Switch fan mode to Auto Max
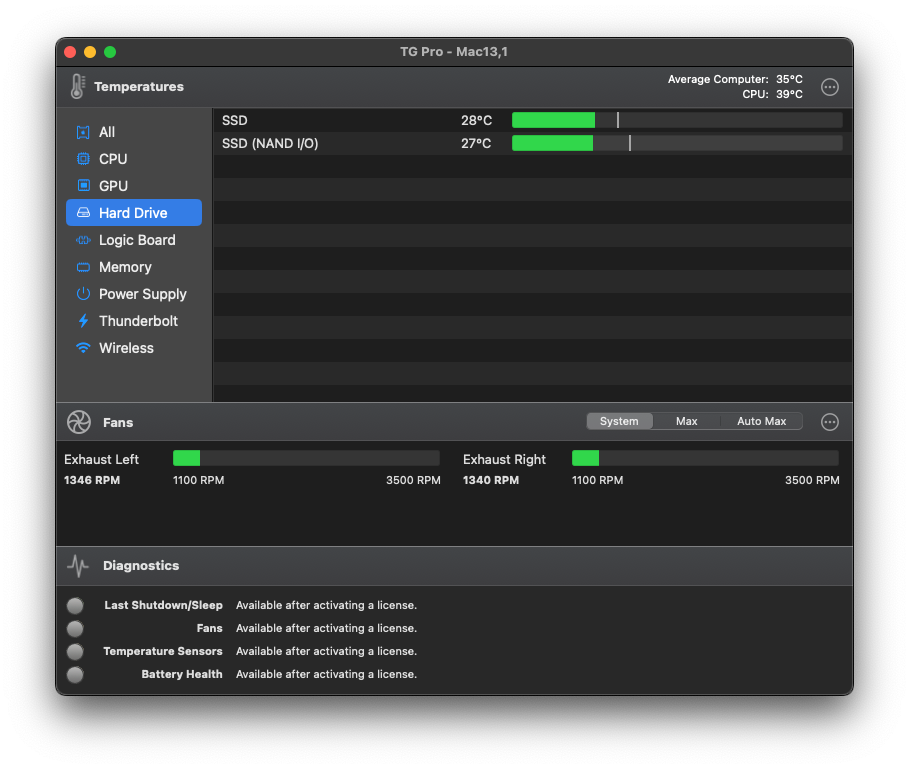909x769 pixels. [x=761, y=421]
